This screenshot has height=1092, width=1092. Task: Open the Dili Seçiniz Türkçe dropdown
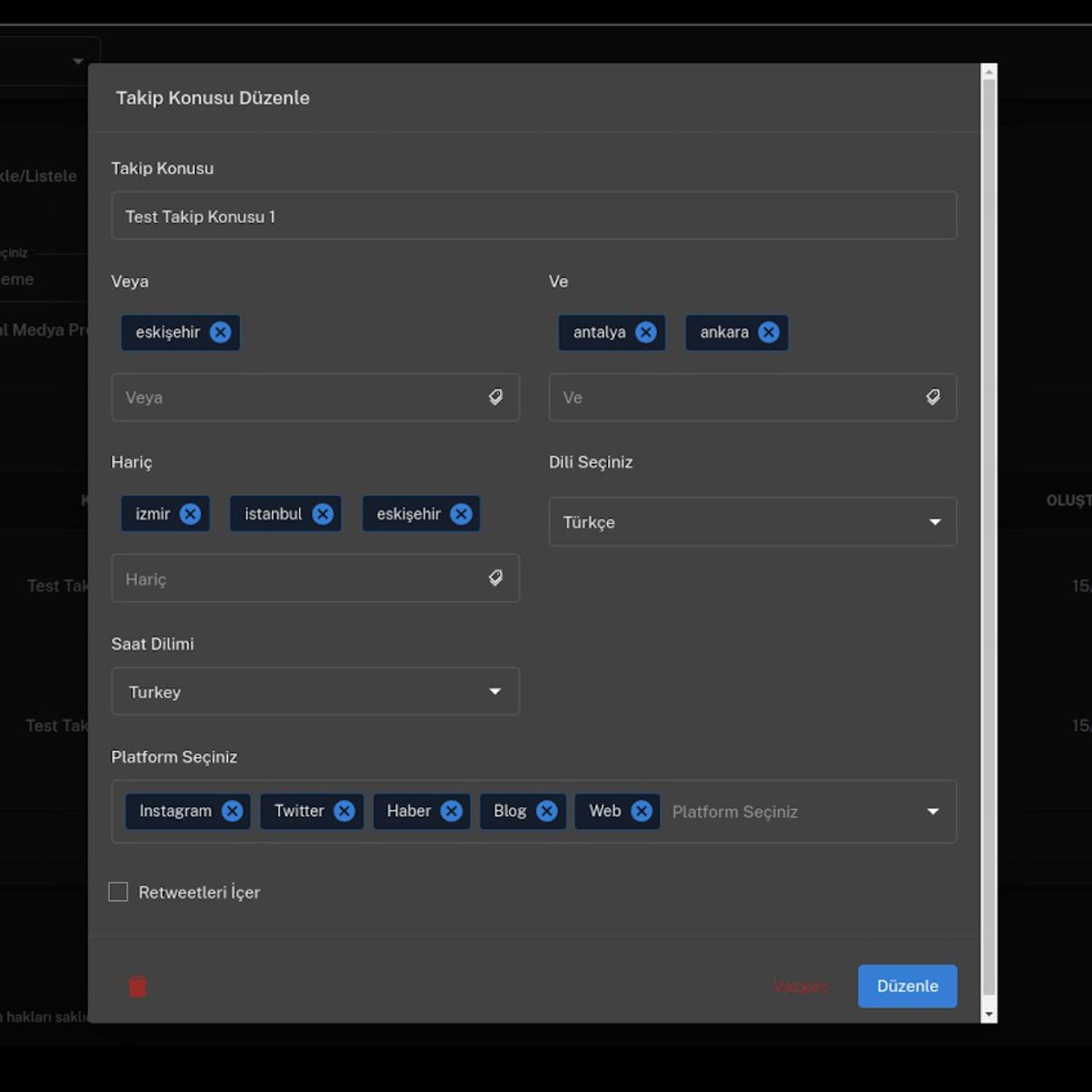click(752, 522)
